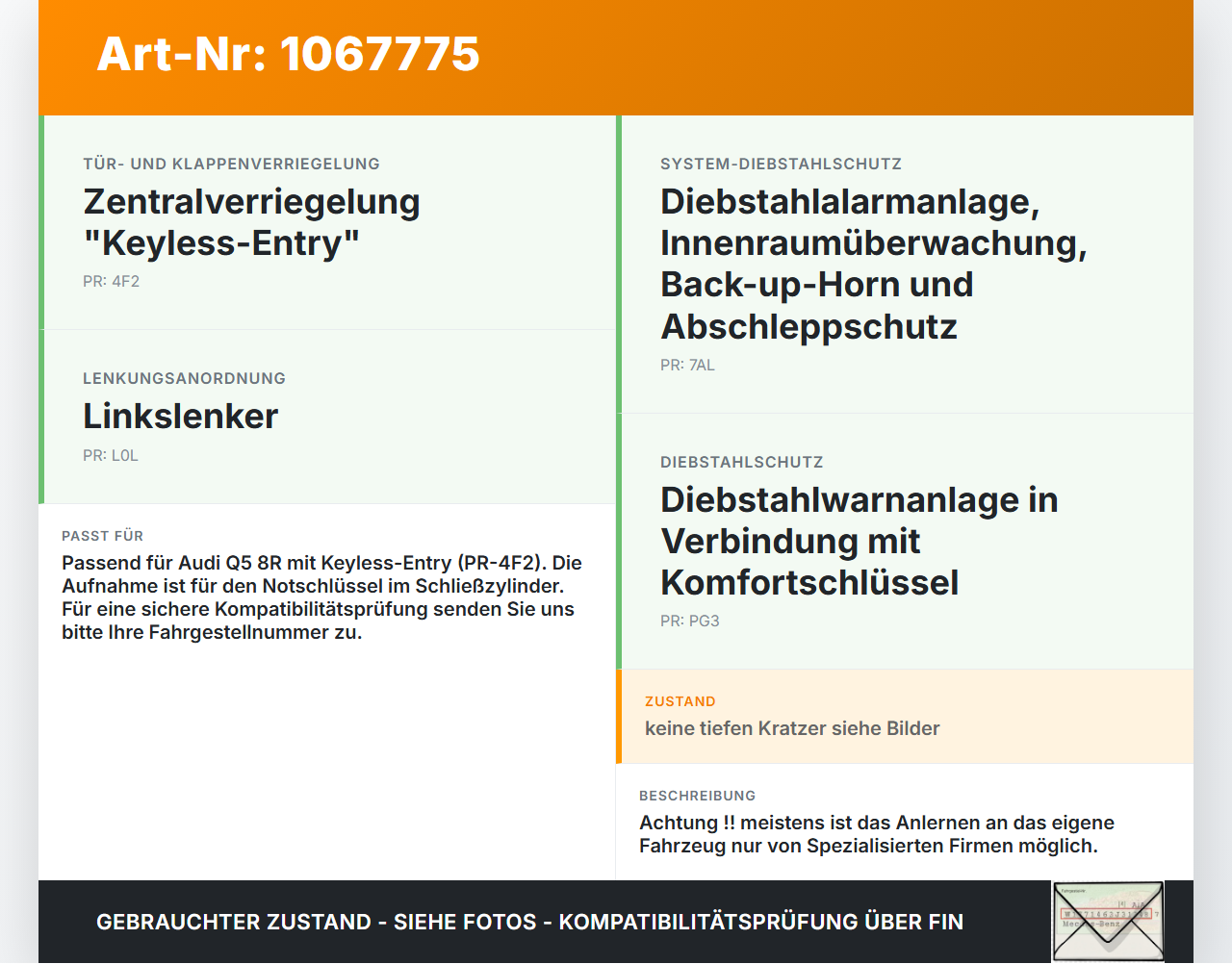Click 'keine tiefen Kratzer siehe Bilder' text
The height and width of the screenshot is (964, 1232).
pos(792,728)
